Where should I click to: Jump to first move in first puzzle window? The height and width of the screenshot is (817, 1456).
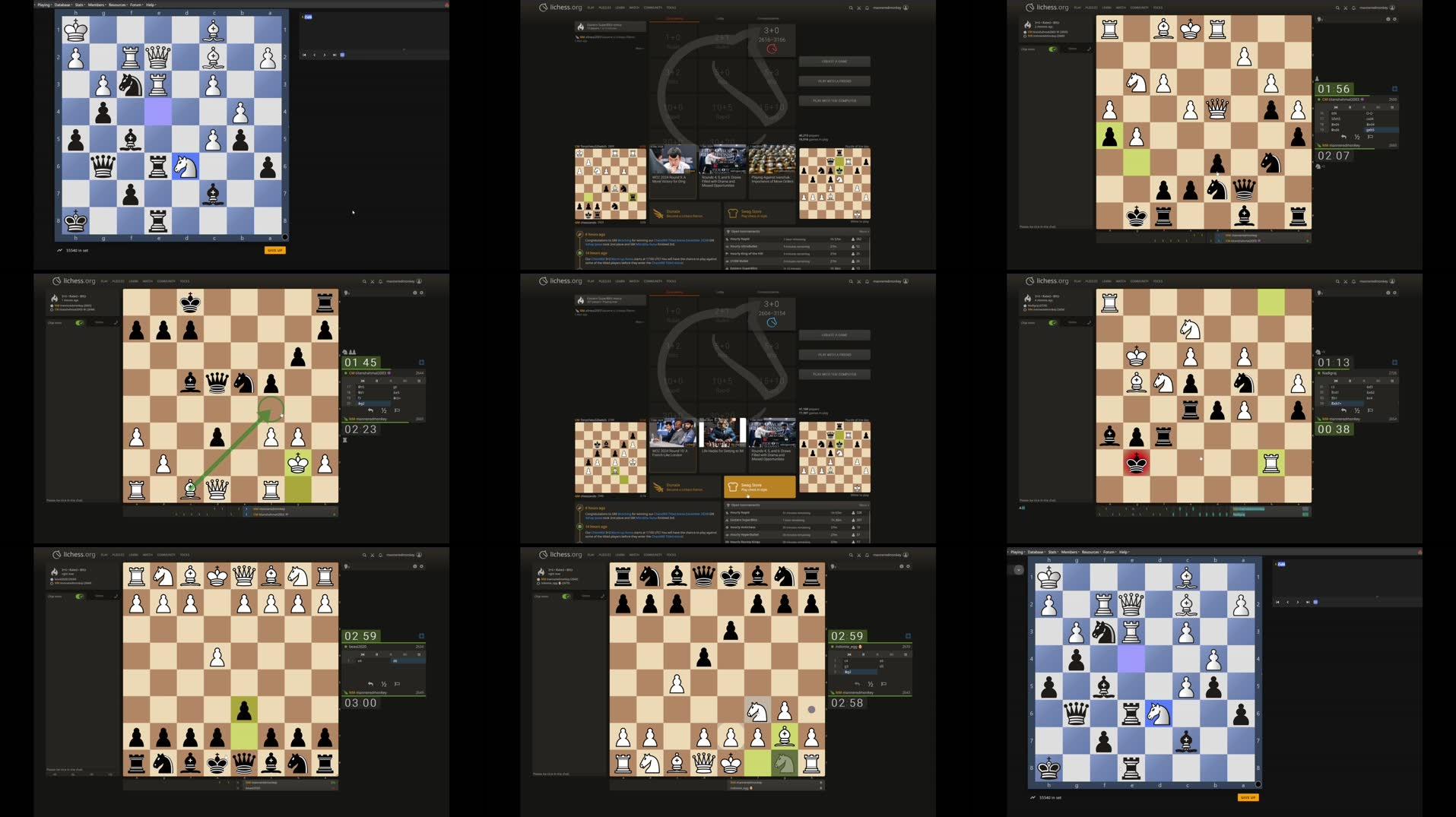(x=304, y=55)
